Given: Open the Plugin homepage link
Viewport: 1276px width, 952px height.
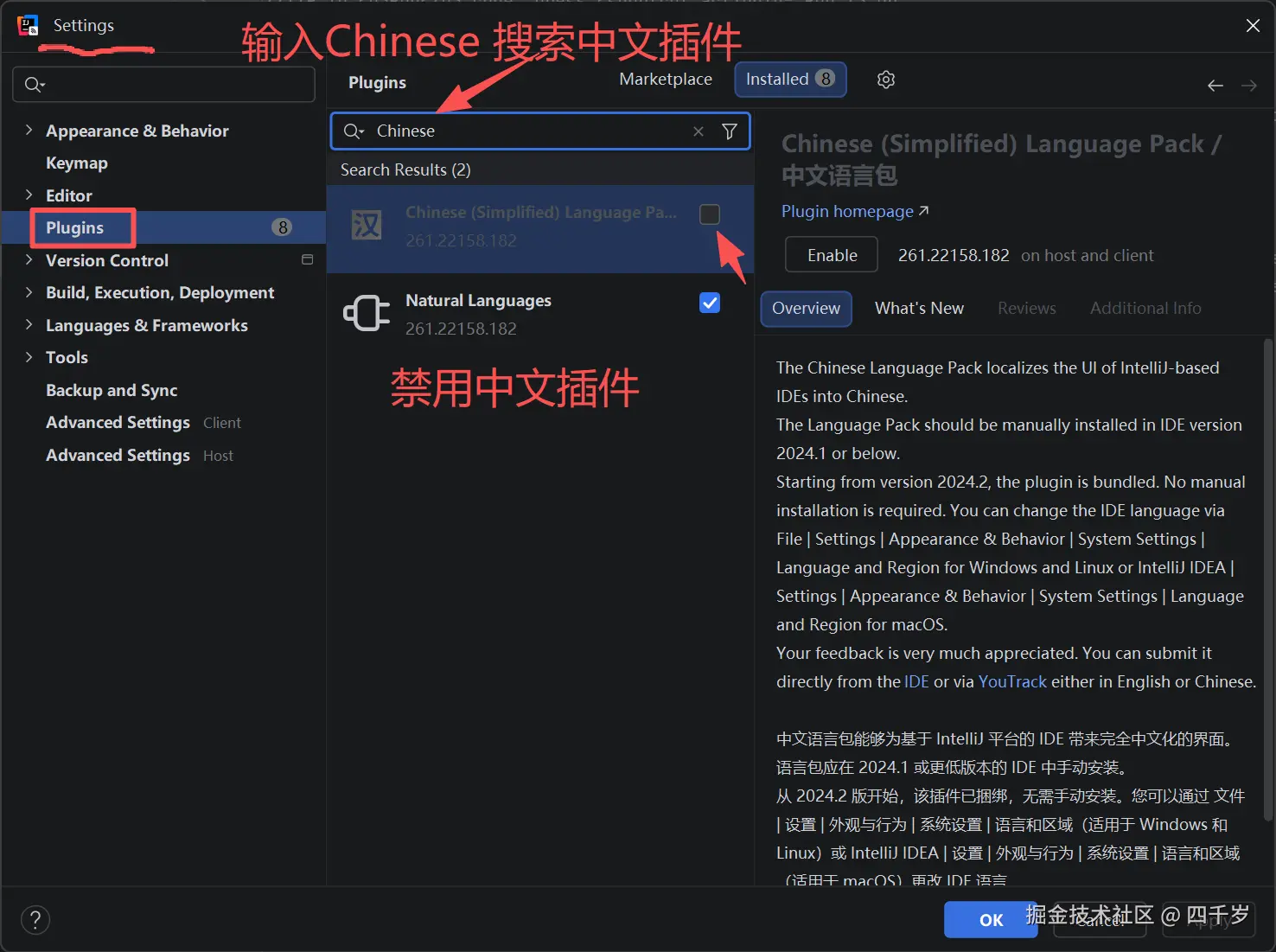Looking at the screenshot, I should [x=847, y=211].
